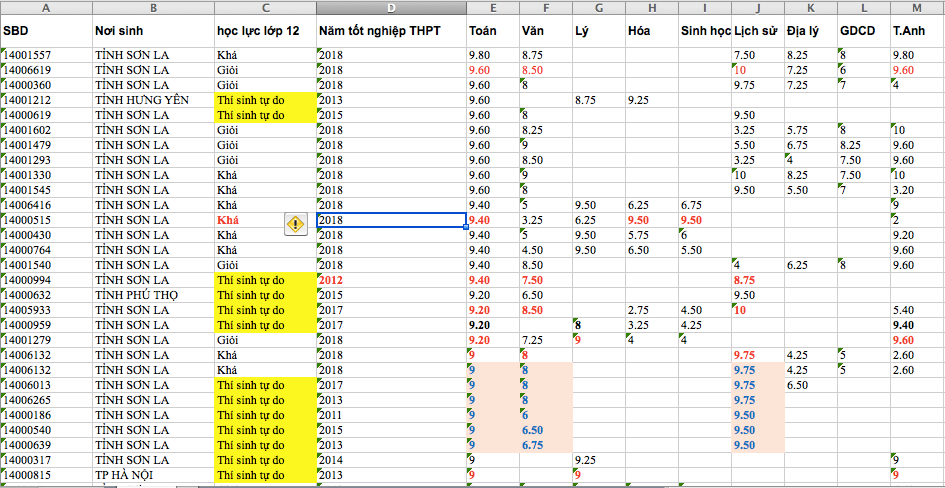Select the 'Toán' header cell
Image resolution: width=945 pixels, height=488 pixels.
[491, 31]
